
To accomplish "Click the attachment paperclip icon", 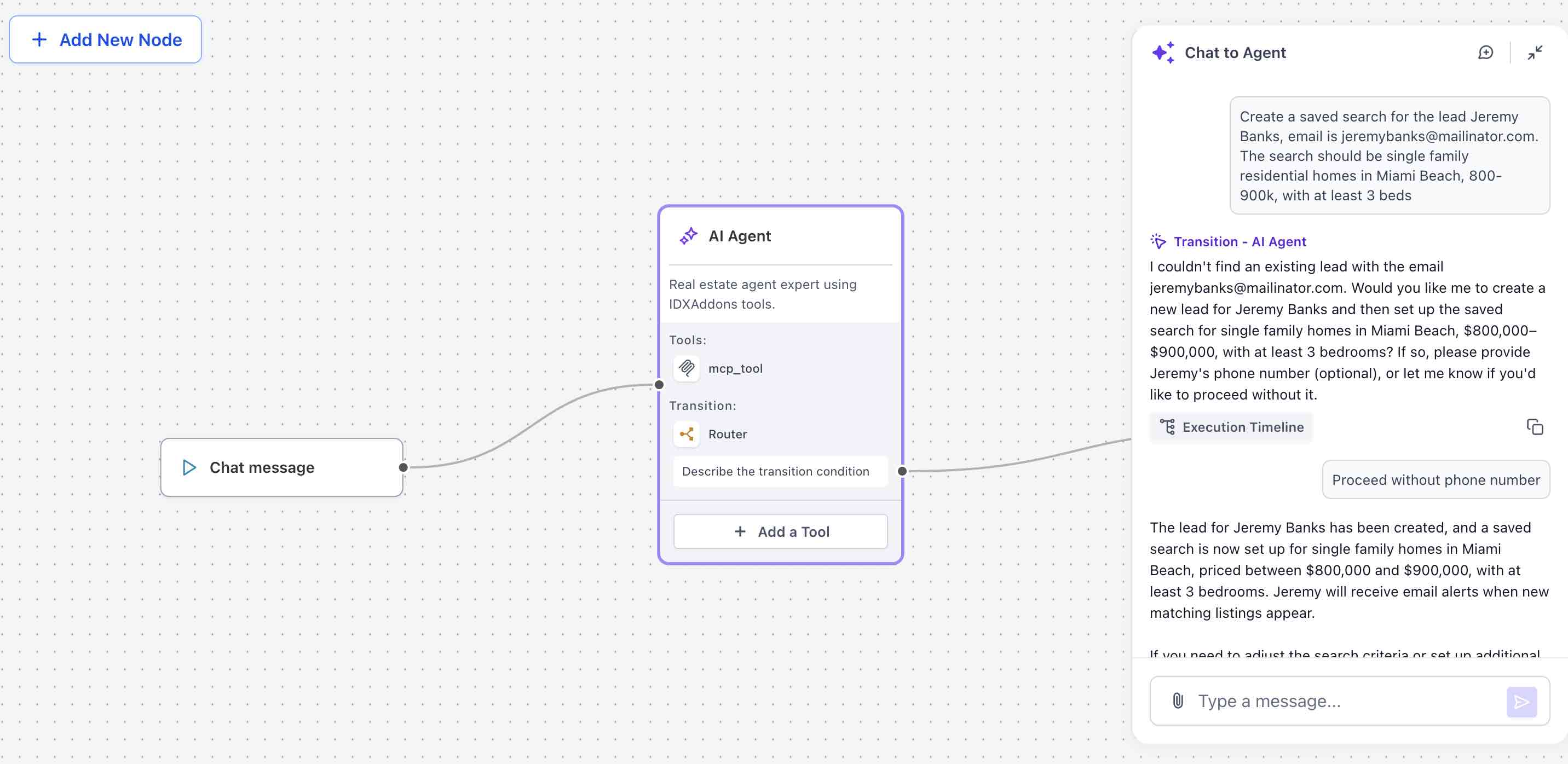I will click(x=1178, y=701).
